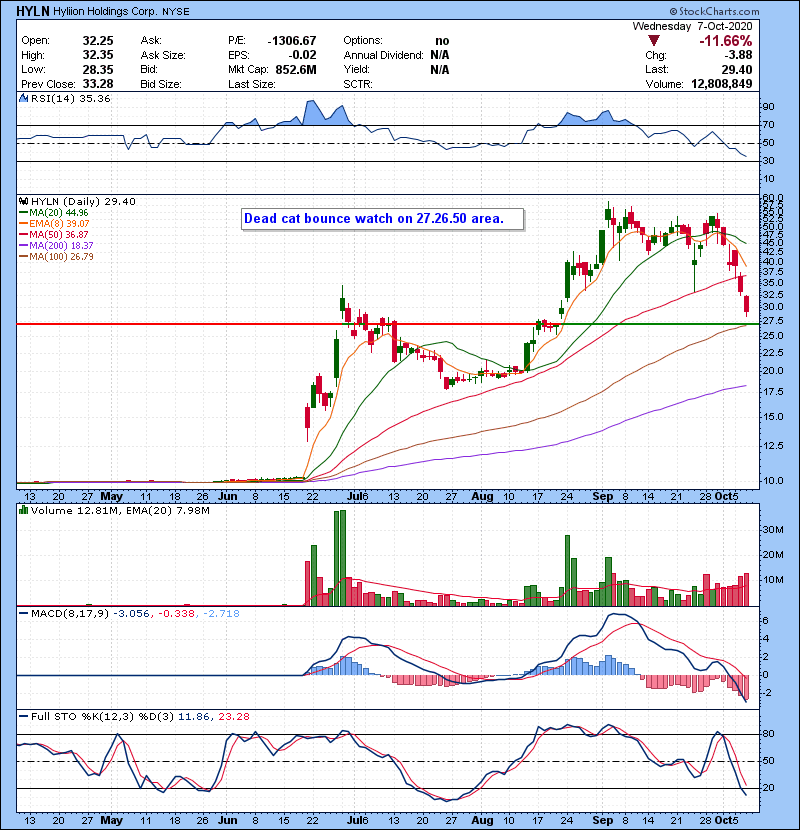
Task: Click the High value 32.35
Action: [98, 55]
